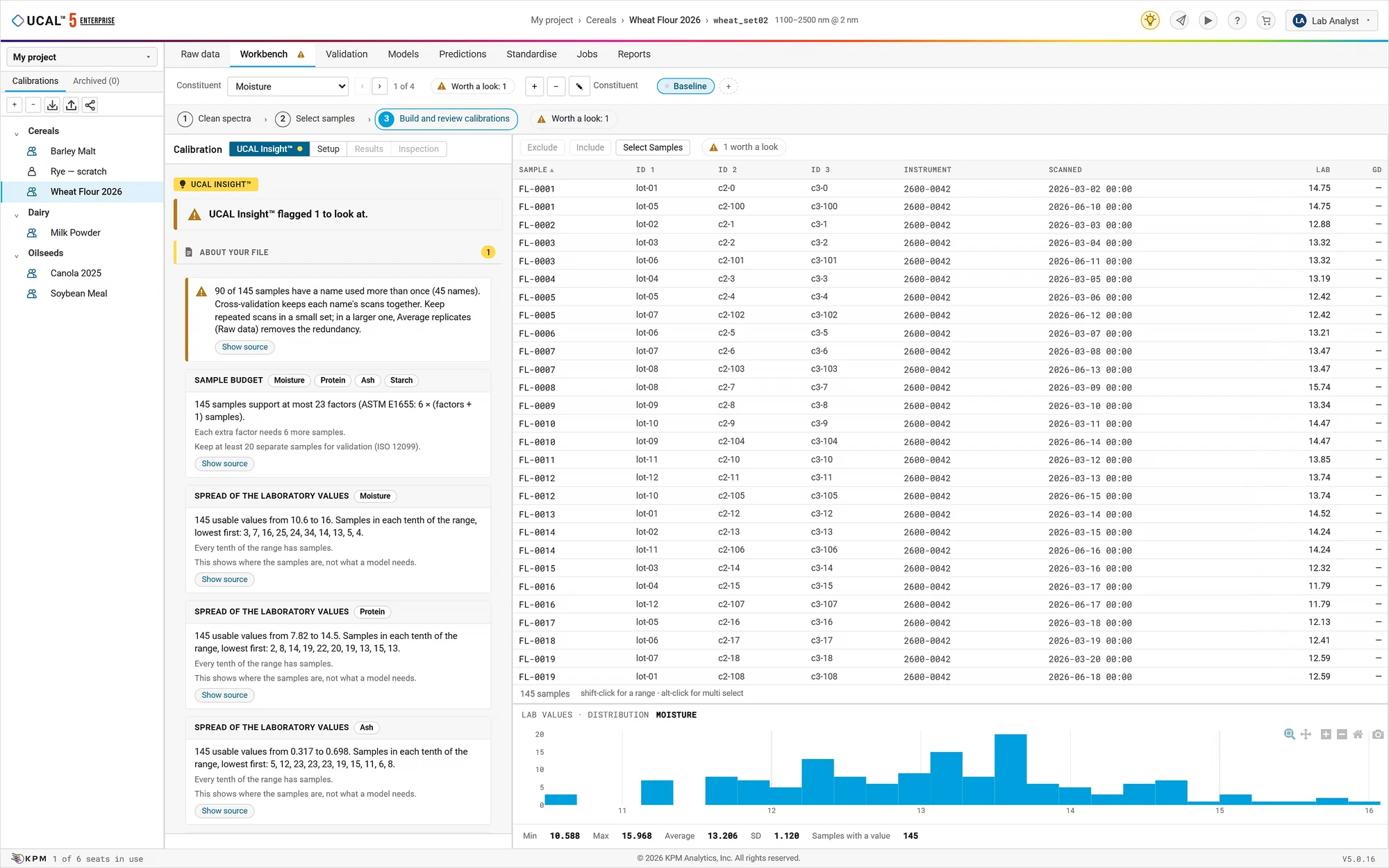Open the Moisture constituent dropdown
Viewport: 1389px width, 868px height.
(288, 86)
